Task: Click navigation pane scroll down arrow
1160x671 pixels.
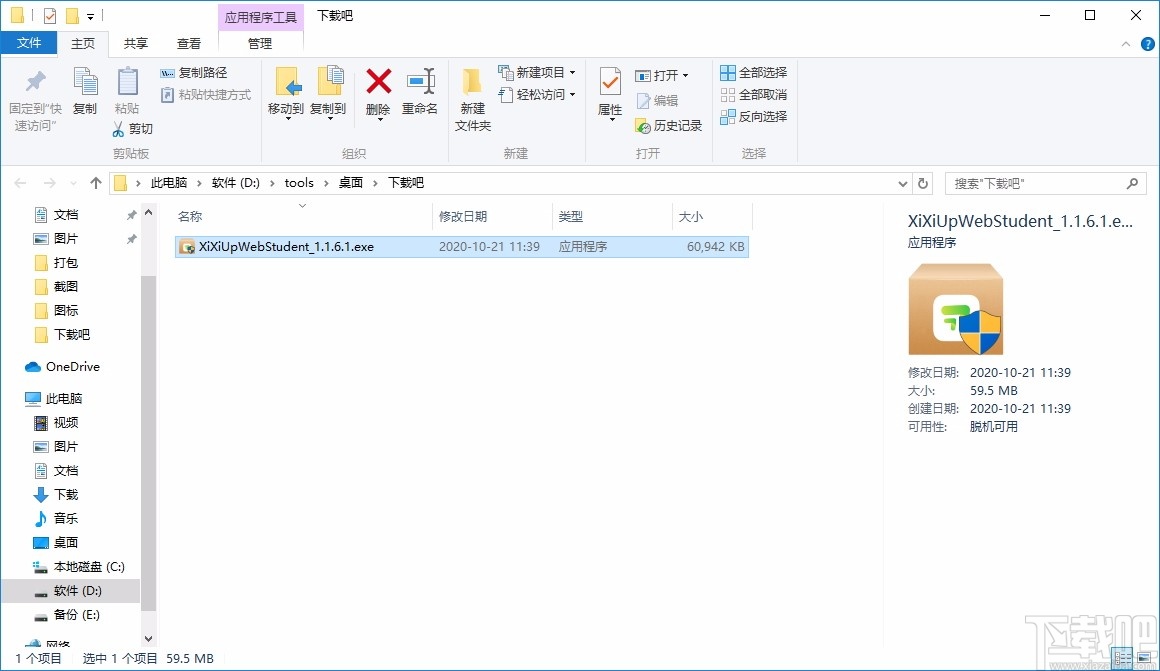Action: tap(149, 638)
